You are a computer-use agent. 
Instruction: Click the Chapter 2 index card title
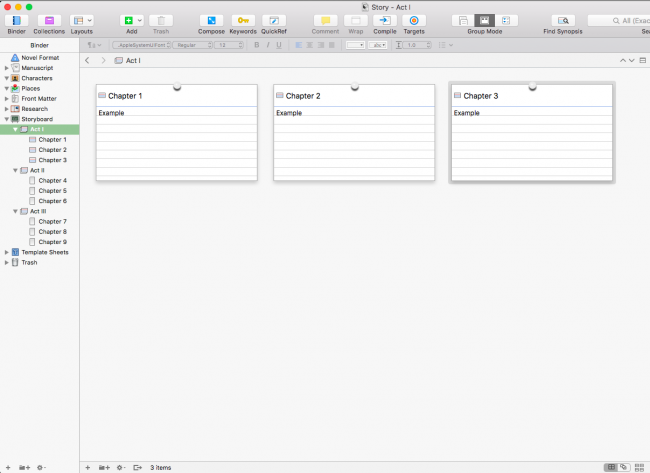[303, 96]
